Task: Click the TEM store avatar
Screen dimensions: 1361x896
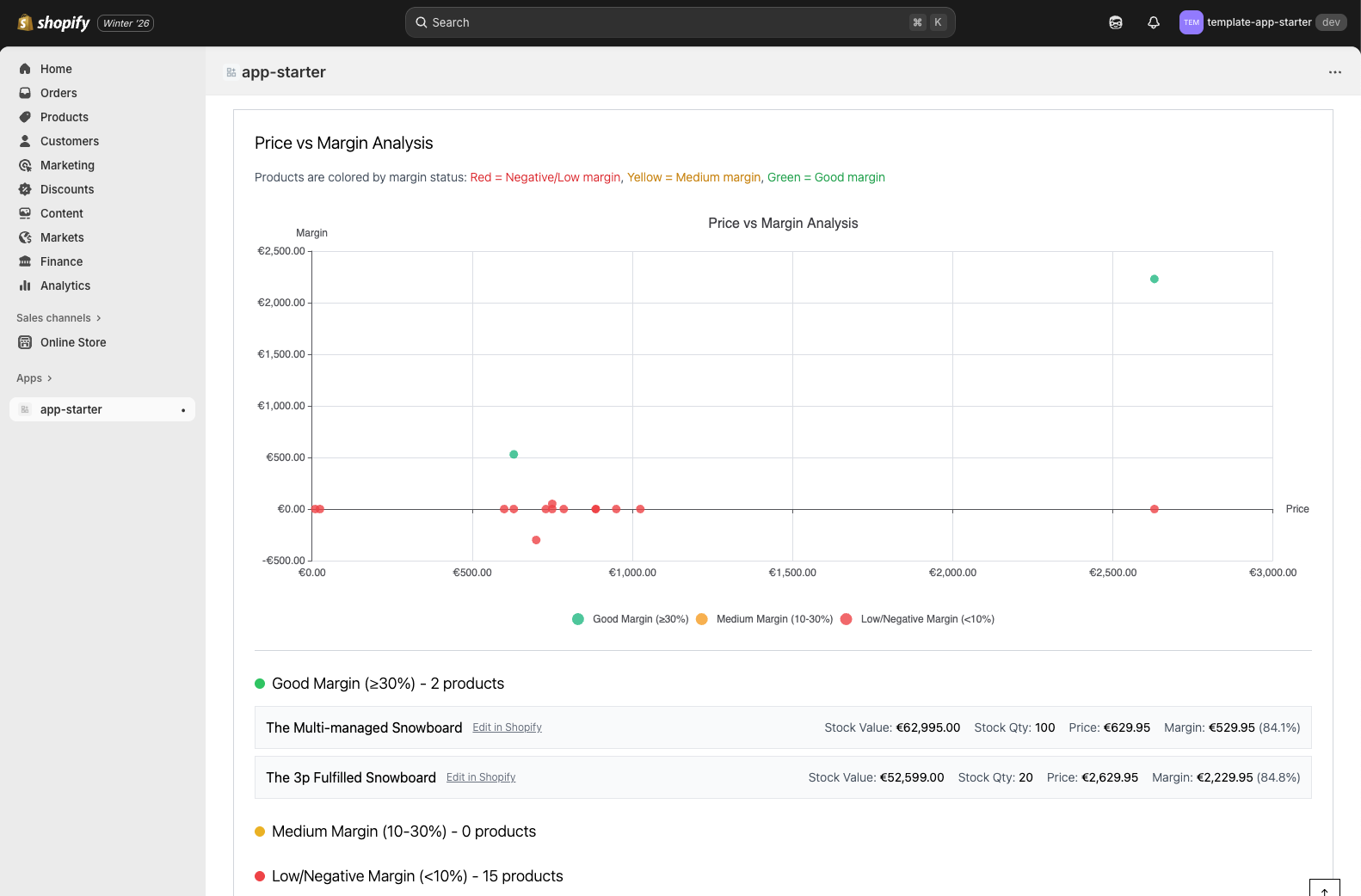Action: pyautogui.click(x=1192, y=22)
